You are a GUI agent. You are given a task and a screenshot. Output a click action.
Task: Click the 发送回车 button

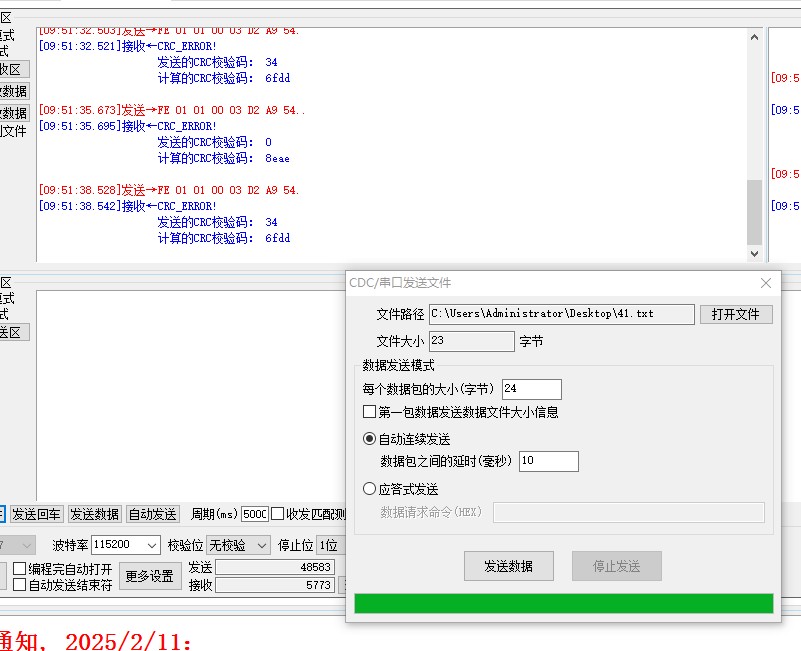pyautogui.click(x=36, y=514)
